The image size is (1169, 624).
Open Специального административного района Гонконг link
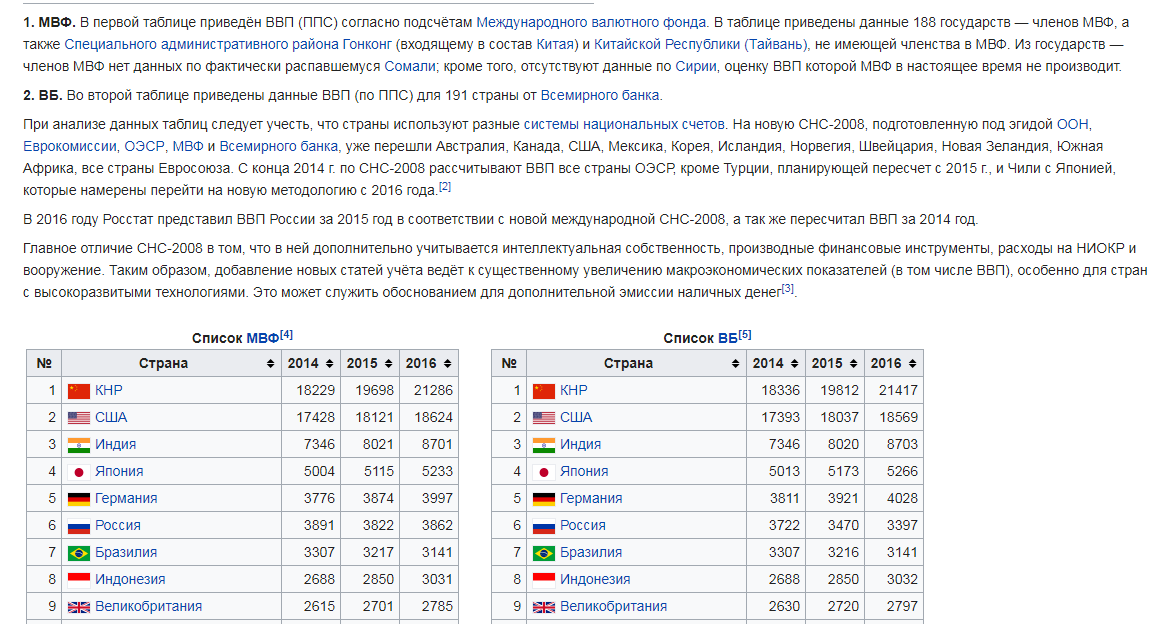pos(228,44)
